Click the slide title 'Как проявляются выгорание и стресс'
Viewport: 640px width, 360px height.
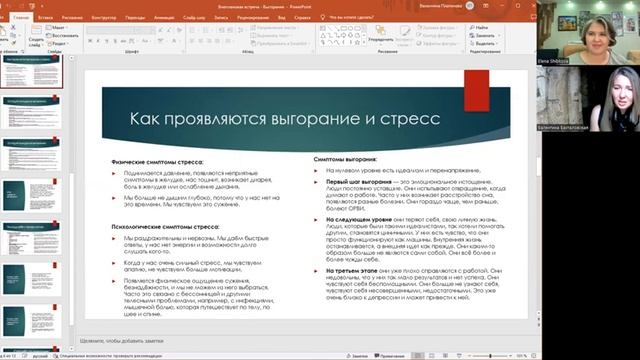pos(285,119)
